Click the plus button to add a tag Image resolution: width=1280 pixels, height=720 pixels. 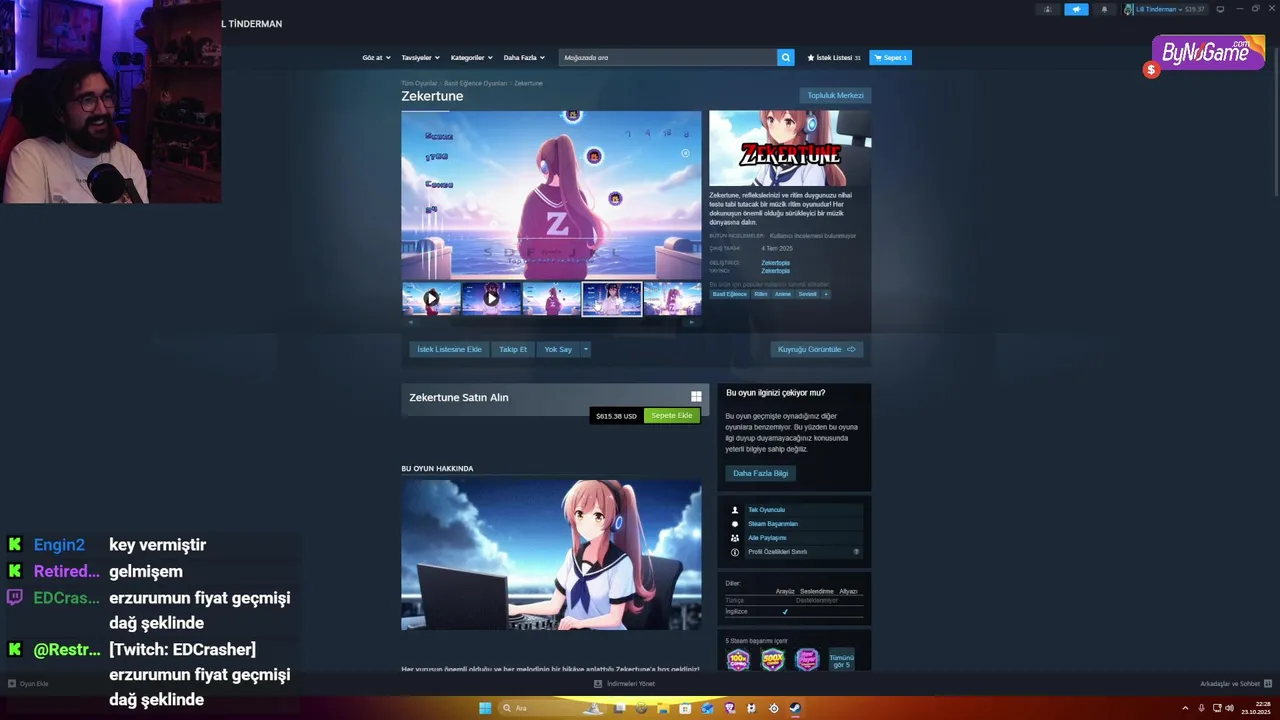tap(826, 294)
